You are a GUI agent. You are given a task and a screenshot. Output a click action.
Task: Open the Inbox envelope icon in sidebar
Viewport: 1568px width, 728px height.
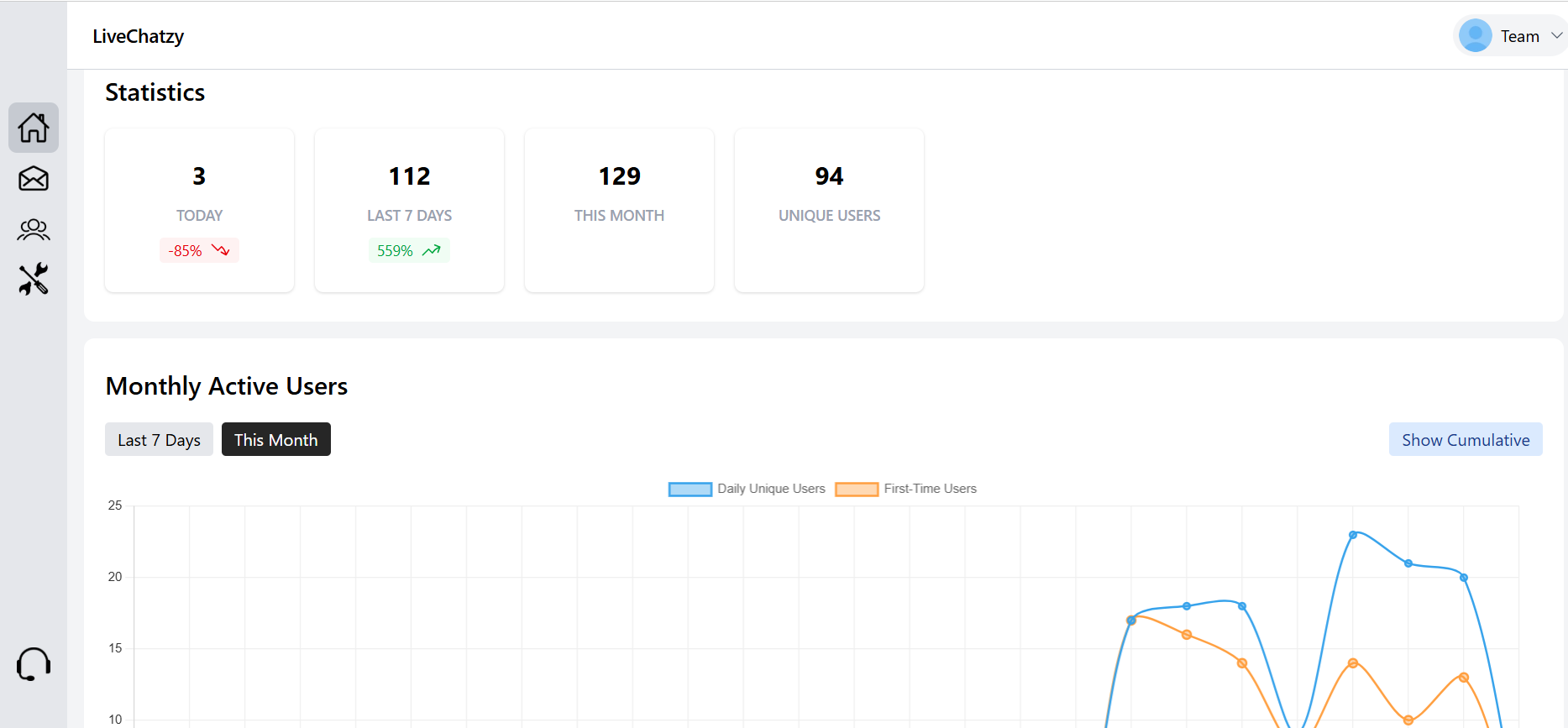click(x=34, y=178)
